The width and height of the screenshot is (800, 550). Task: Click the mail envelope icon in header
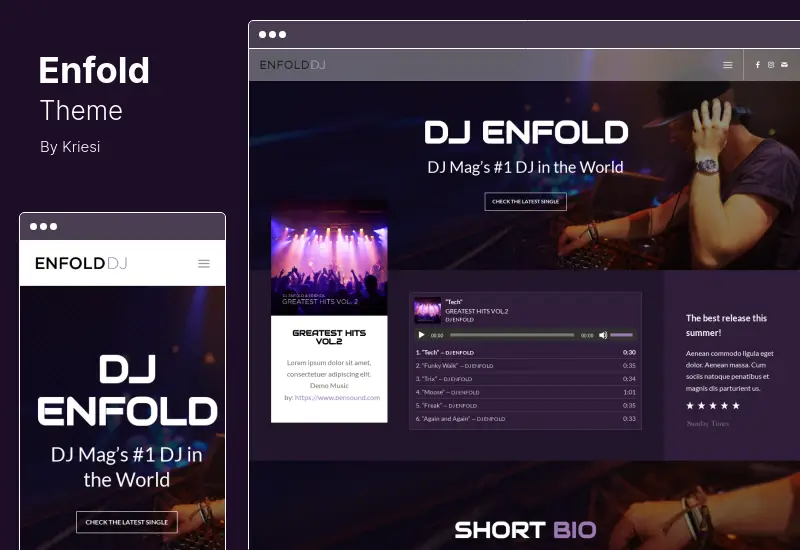pyautogui.click(x=784, y=65)
